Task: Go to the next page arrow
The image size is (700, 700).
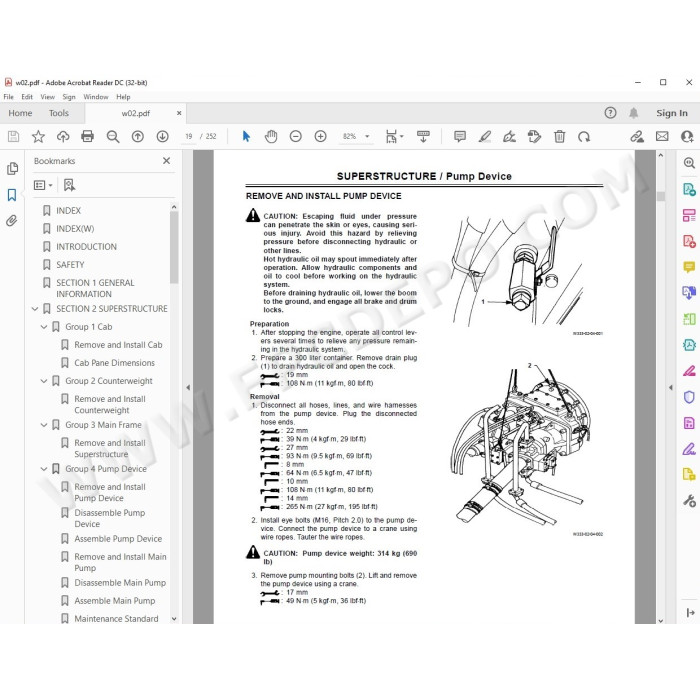Action: click(x=162, y=137)
